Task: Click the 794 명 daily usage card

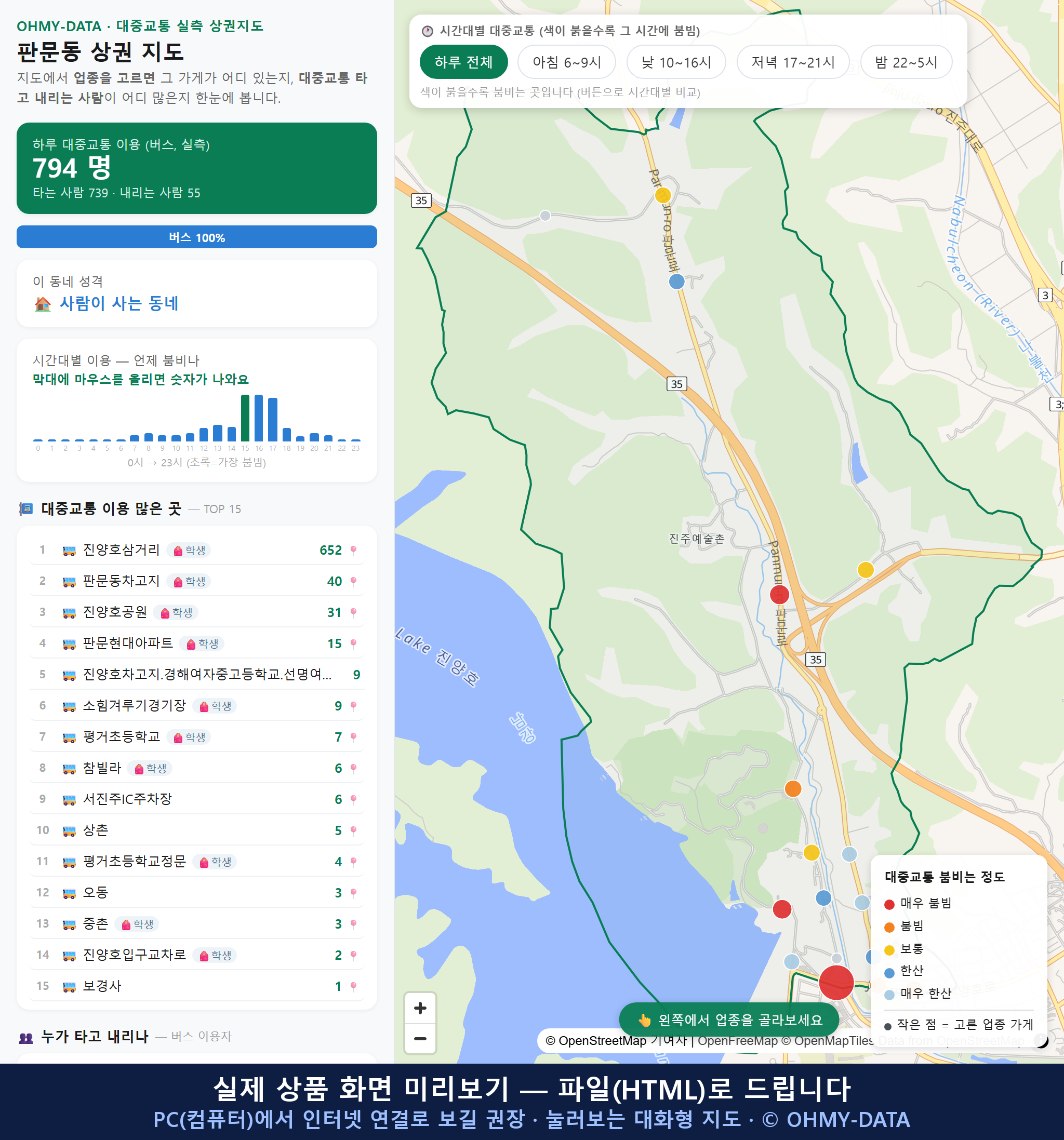Action: (197, 168)
